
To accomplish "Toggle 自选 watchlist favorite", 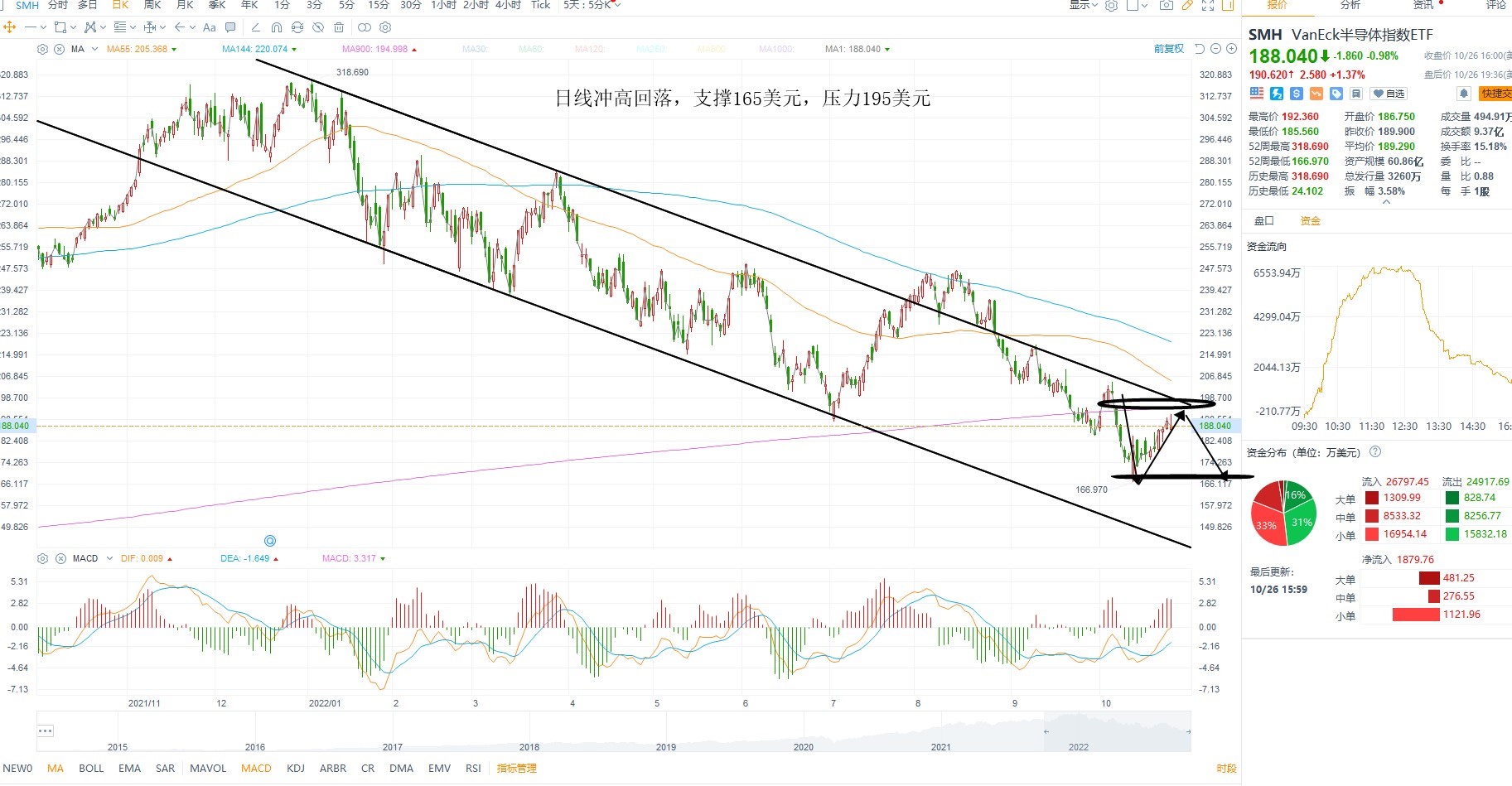I will (x=1389, y=94).
